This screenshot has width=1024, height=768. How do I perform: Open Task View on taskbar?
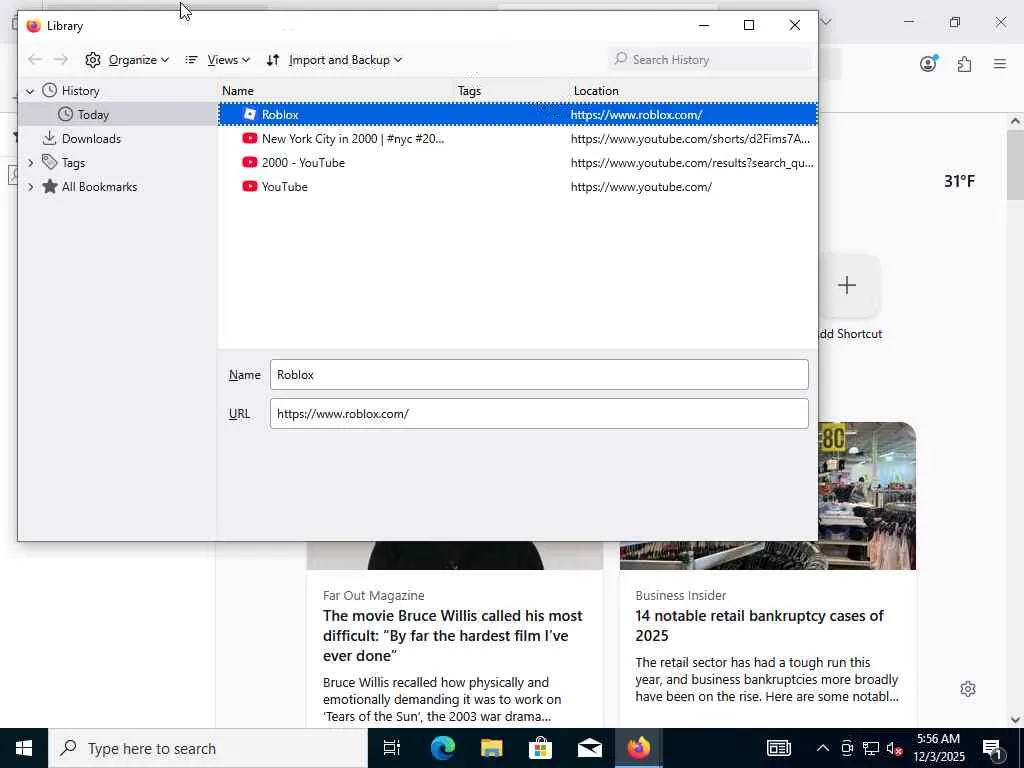(x=392, y=748)
